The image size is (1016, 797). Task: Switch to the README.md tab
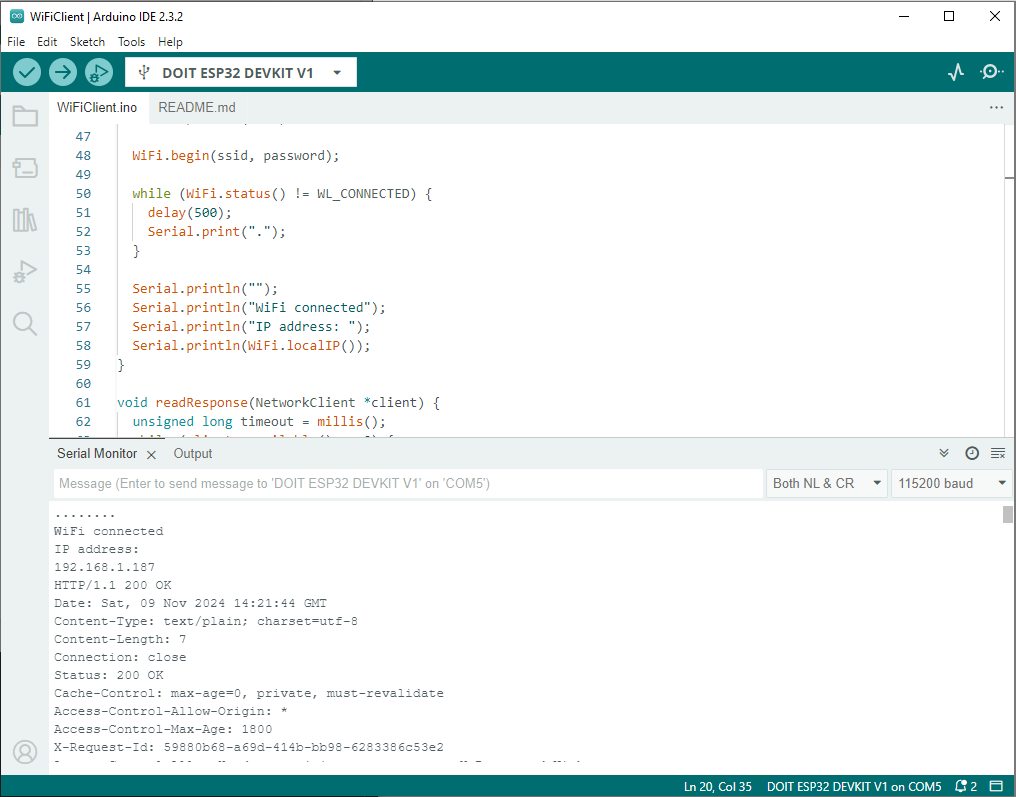click(197, 108)
